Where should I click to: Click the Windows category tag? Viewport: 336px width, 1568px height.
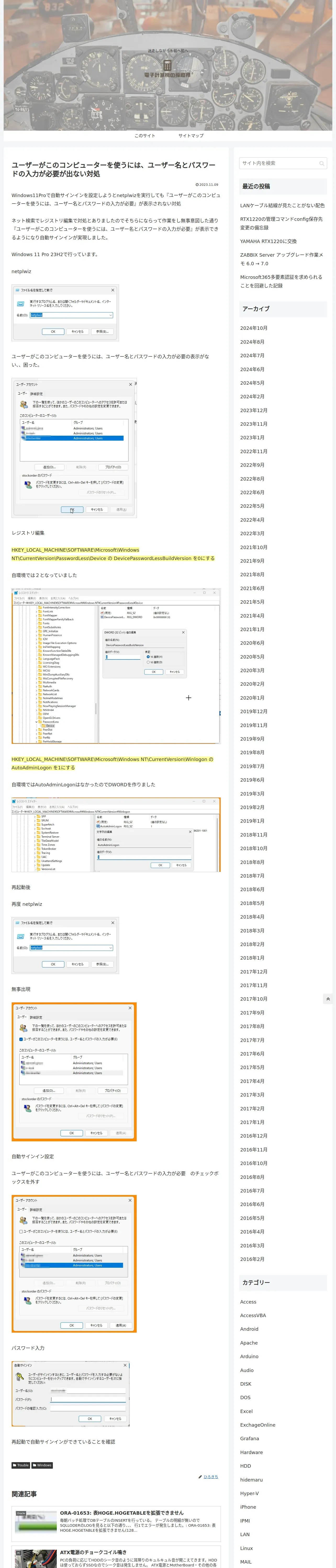click(x=42, y=1465)
